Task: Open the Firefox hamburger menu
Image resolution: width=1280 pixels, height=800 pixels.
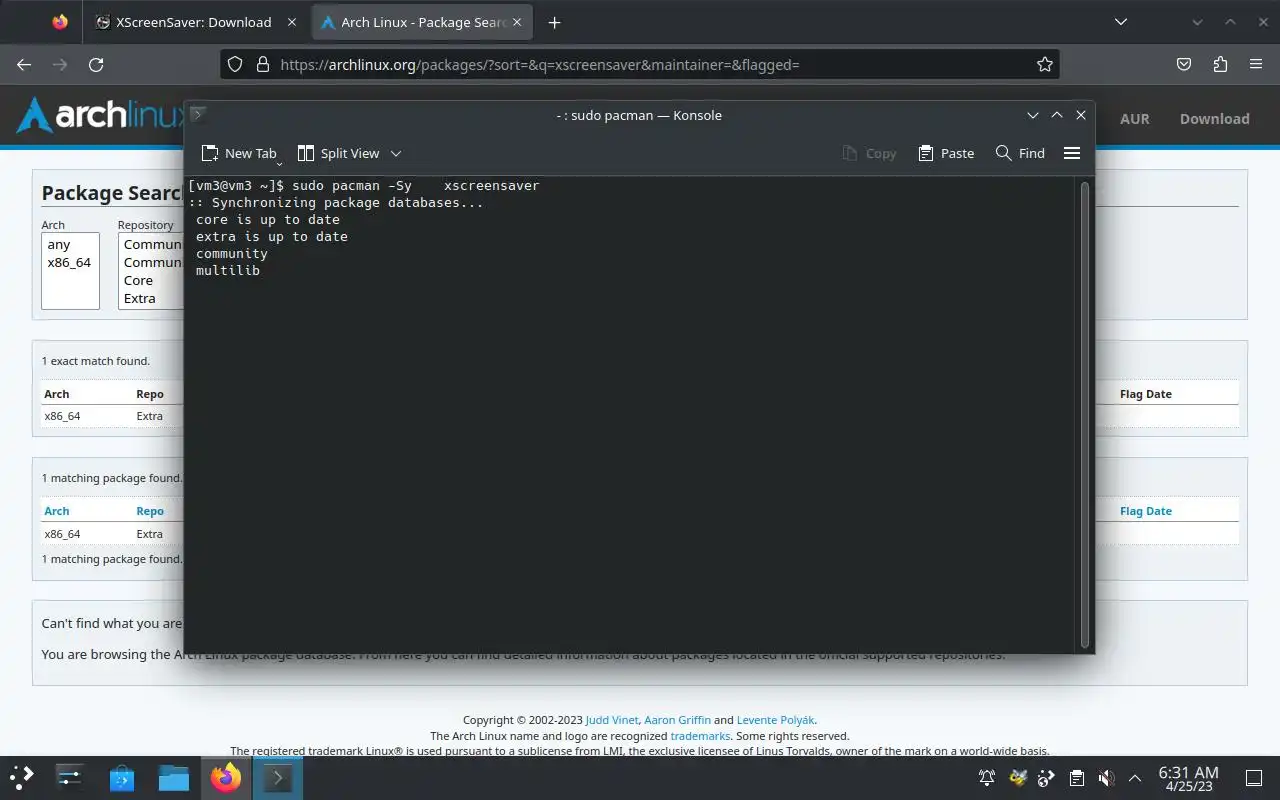Action: 1256,64
